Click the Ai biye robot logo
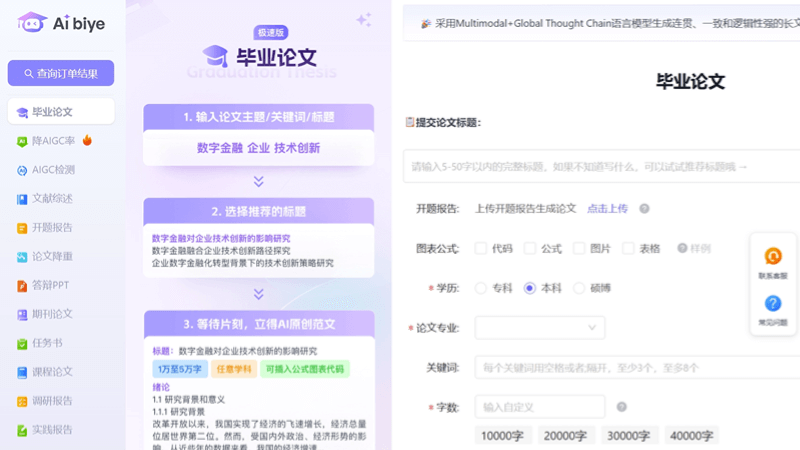Image resolution: width=800 pixels, height=450 pixels. click(32, 22)
